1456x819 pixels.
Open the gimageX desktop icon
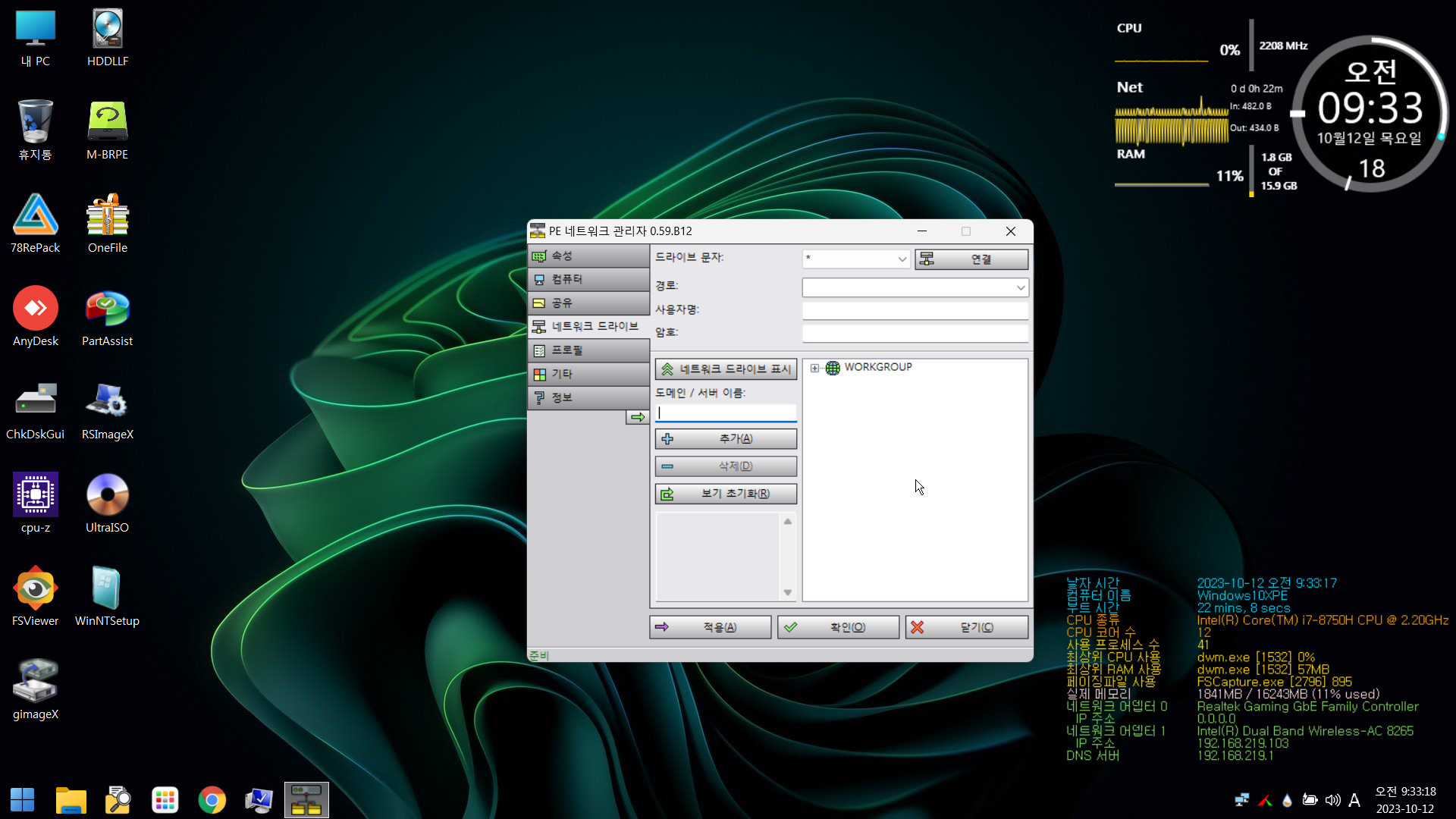click(36, 690)
